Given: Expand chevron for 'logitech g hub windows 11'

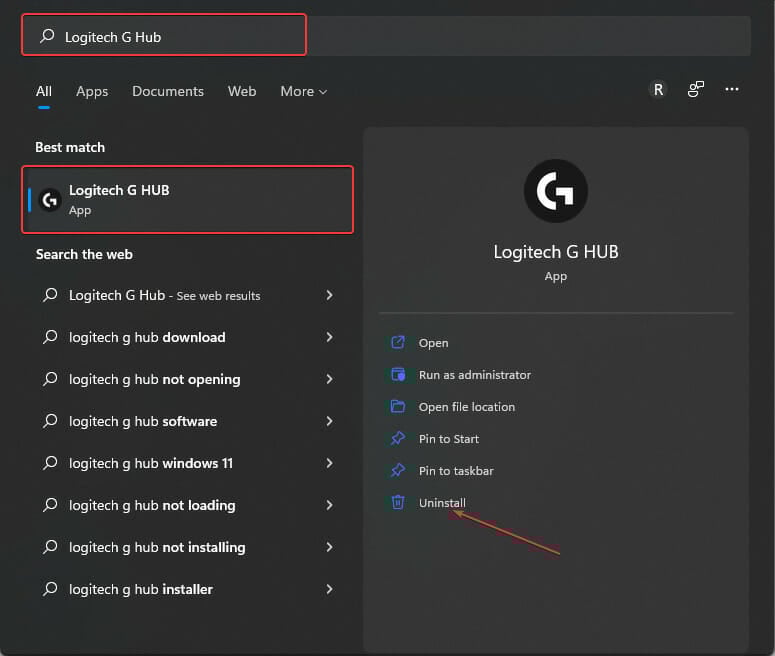Looking at the screenshot, I should point(330,463).
